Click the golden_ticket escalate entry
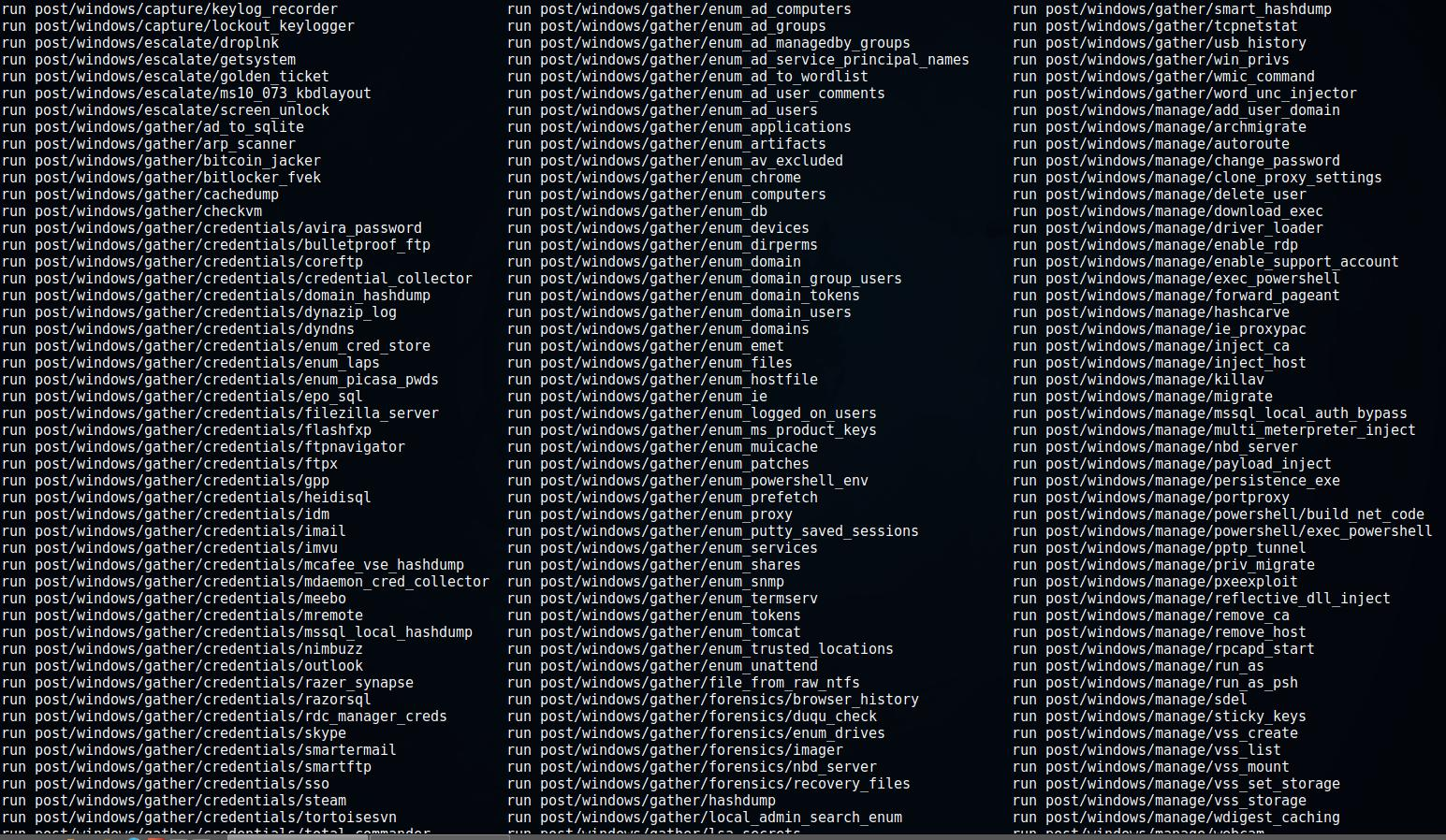The width and height of the screenshot is (1446, 840). pos(166,77)
